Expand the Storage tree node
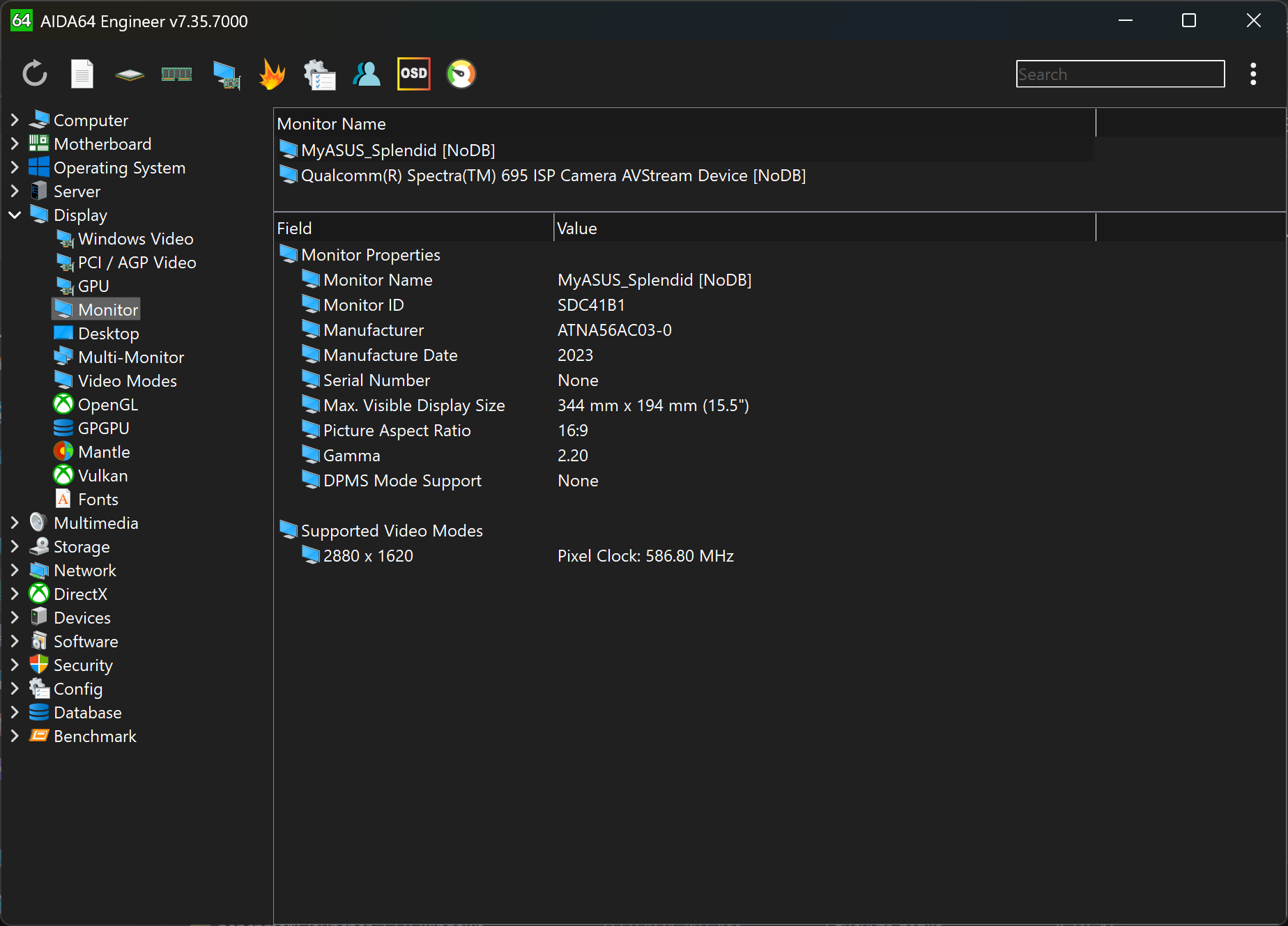Viewport: 1288px width, 926px height. tap(15, 546)
